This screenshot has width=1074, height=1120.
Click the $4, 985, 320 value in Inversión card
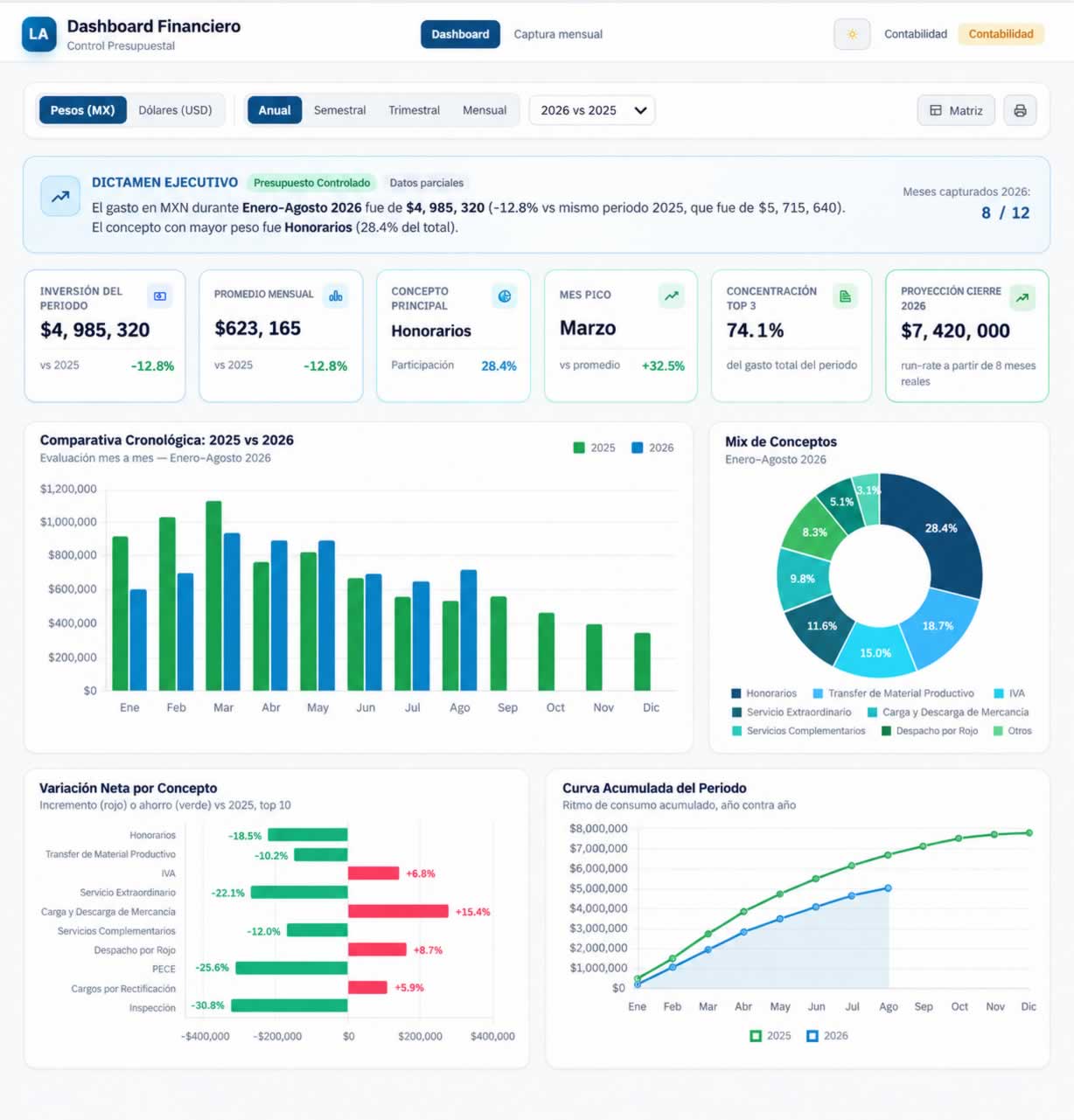pyautogui.click(x=95, y=330)
